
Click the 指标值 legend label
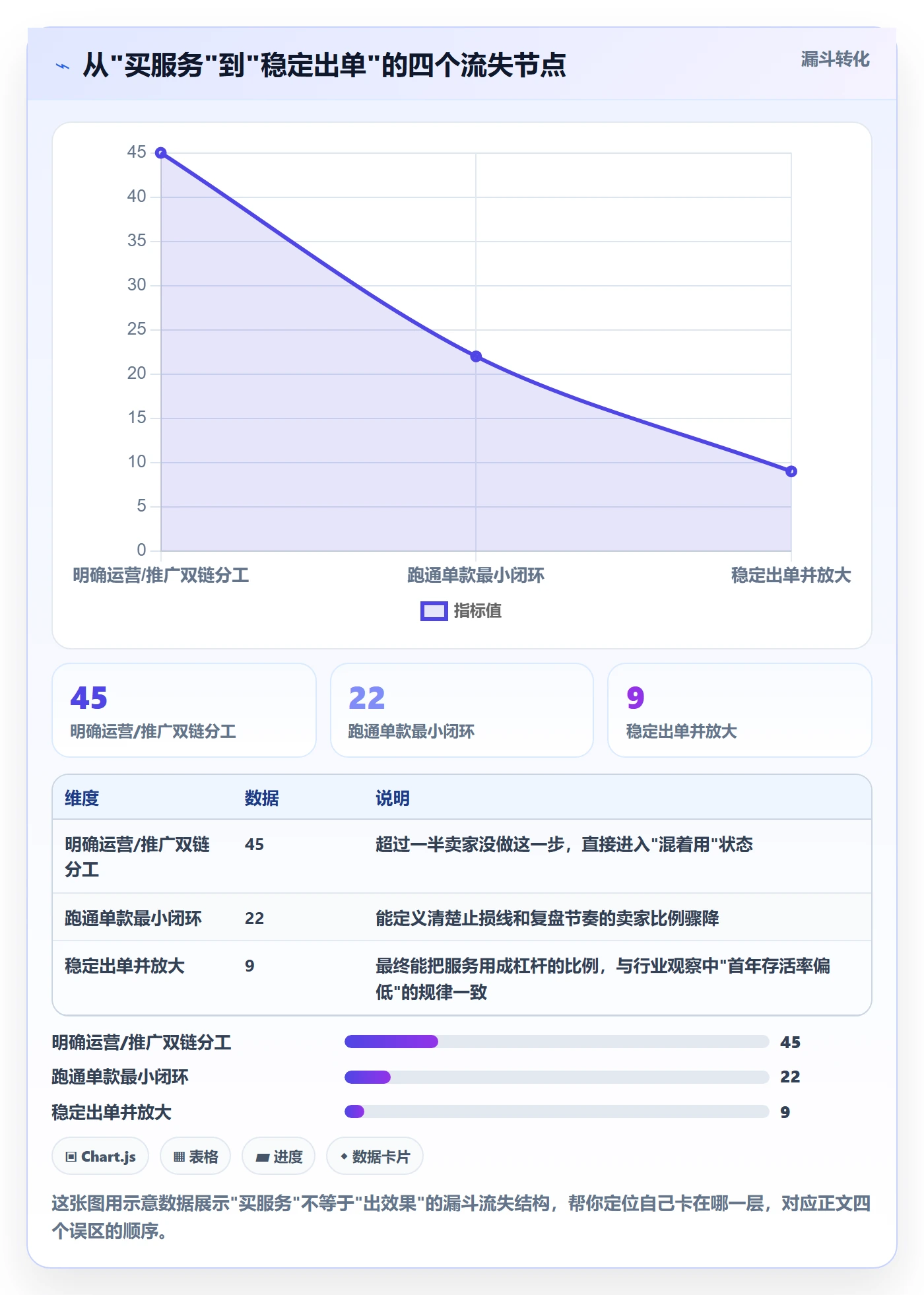pos(478,611)
